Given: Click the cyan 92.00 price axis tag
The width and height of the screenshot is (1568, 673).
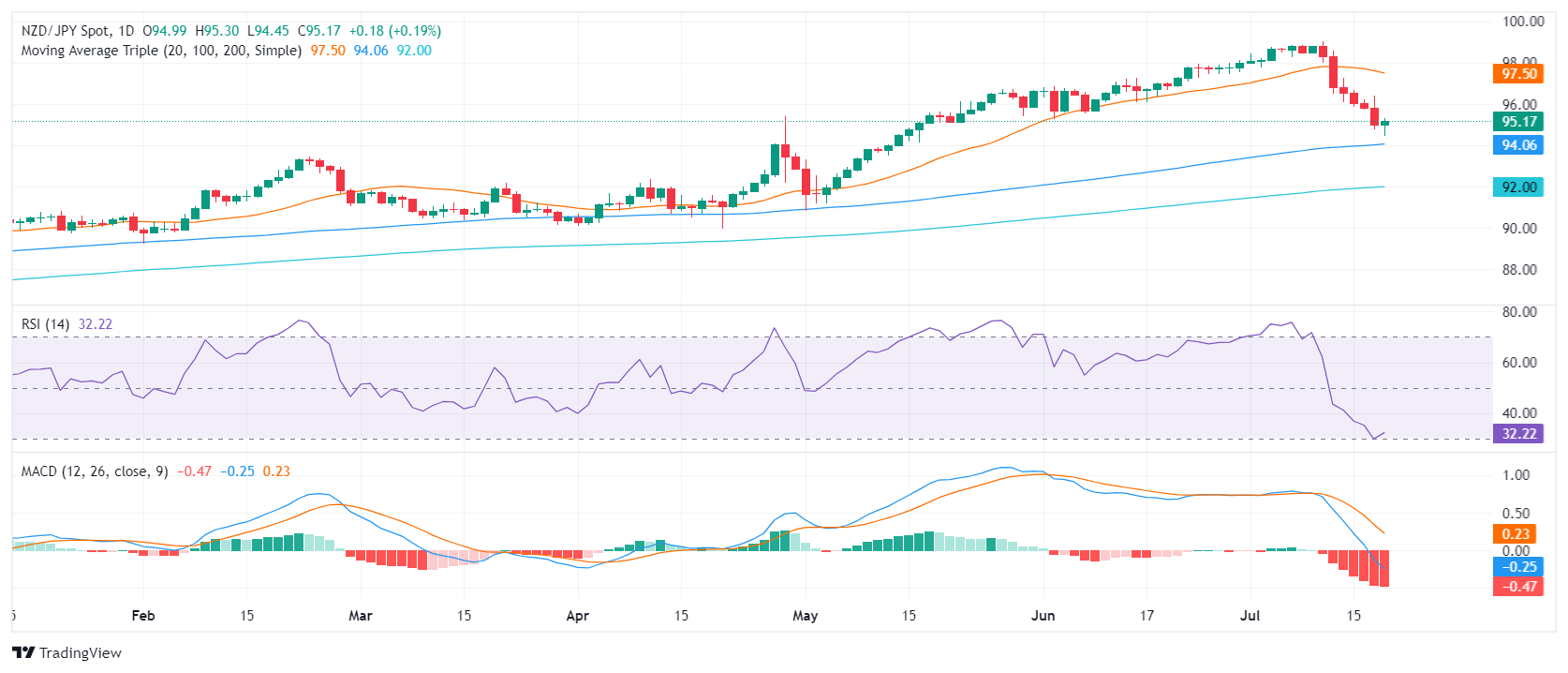Looking at the screenshot, I should click(1518, 187).
